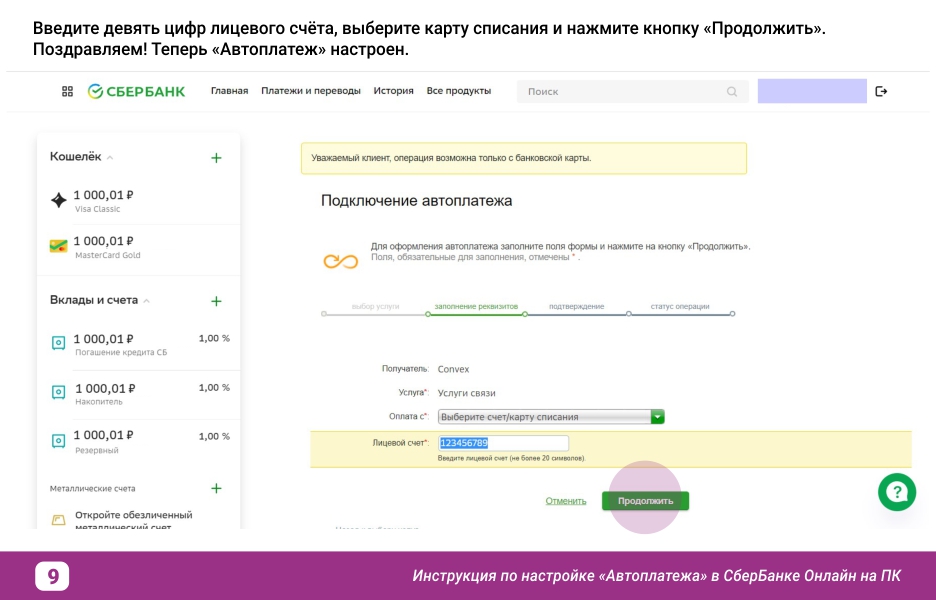Image resolution: width=936 pixels, height=600 pixels.
Task: Click the Лицевой счет input field
Action: coord(503,443)
